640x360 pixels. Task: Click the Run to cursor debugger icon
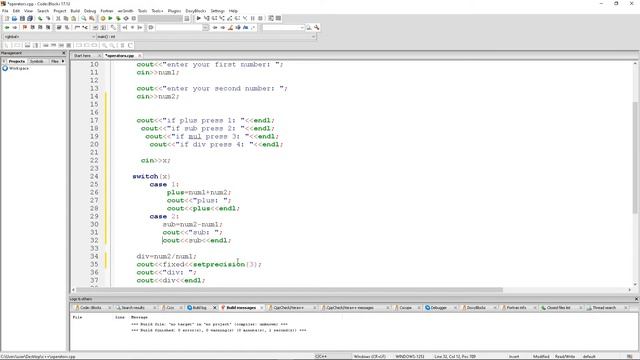tap(207, 18)
